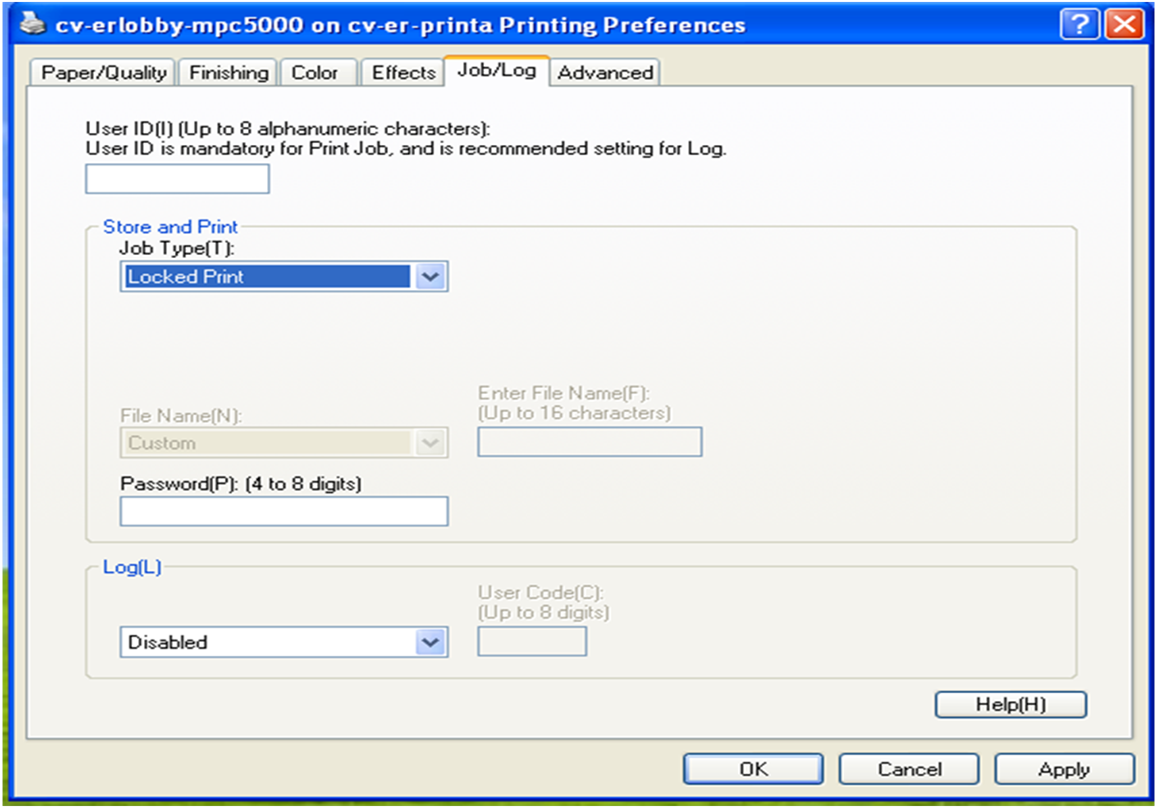Image resolution: width=1157 pixels, height=808 pixels.
Task: Close the Printing Preferences dialog
Action: (1124, 24)
